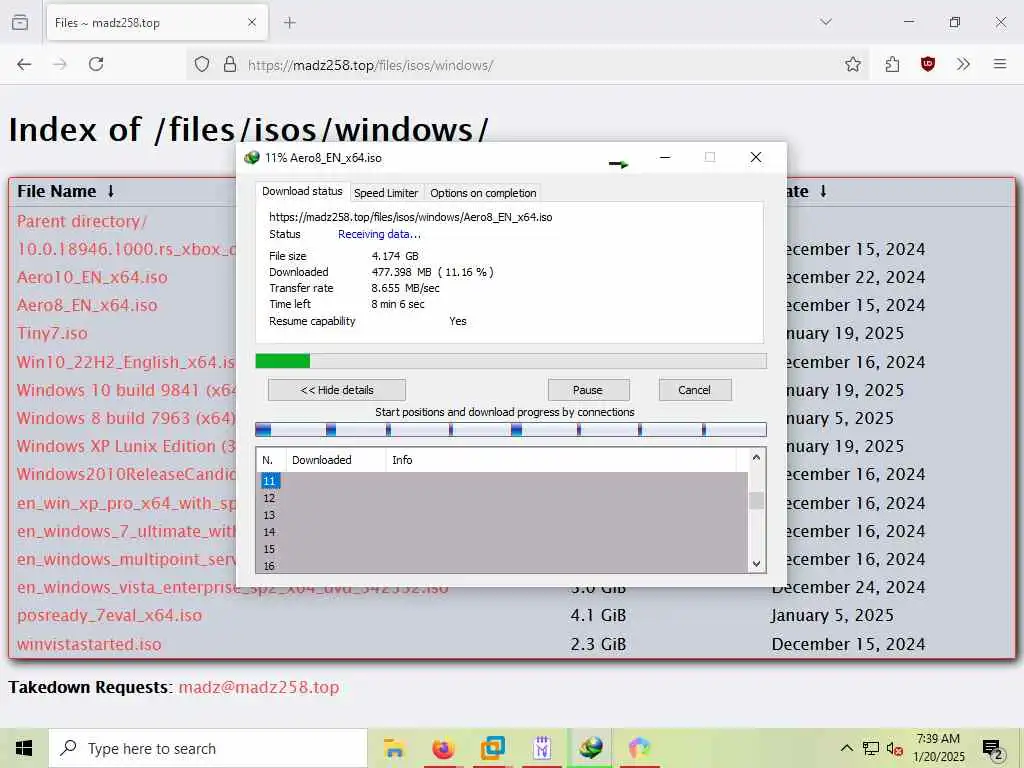Screen dimensions: 1024x768
Task: Close the IDM download dialog
Action: [x=756, y=157]
